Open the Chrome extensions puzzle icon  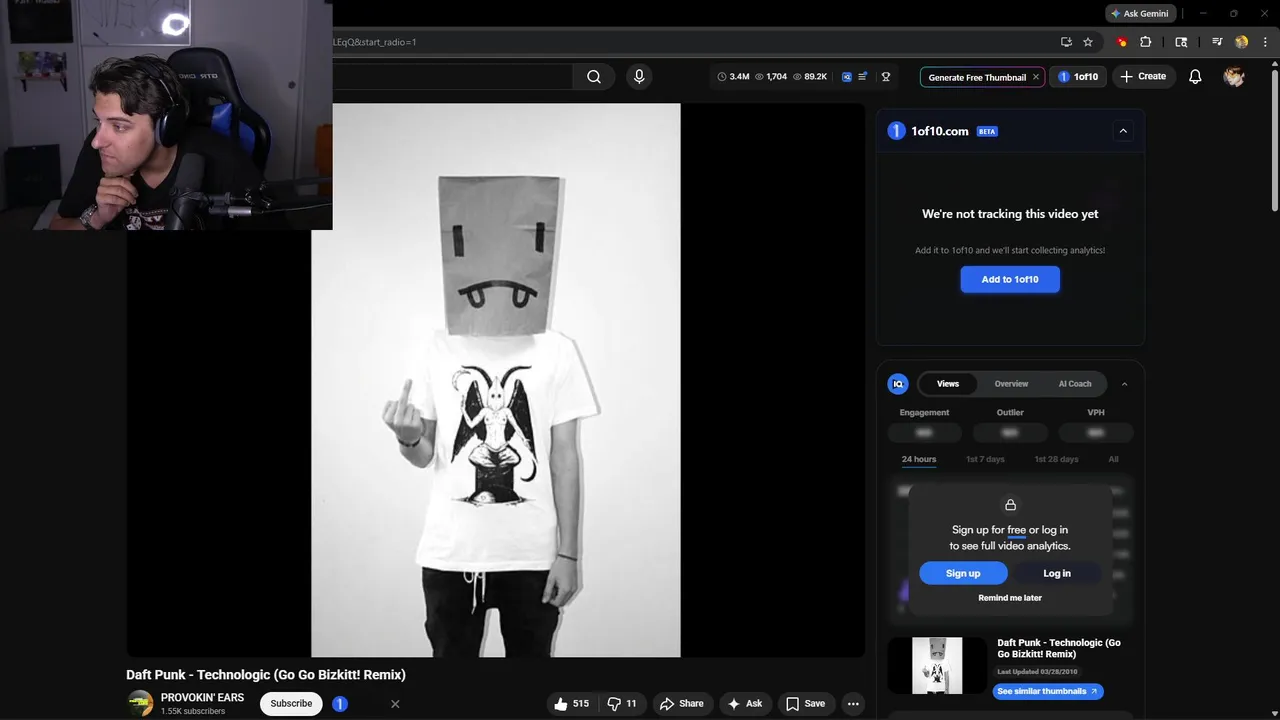[x=1146, y=42]
